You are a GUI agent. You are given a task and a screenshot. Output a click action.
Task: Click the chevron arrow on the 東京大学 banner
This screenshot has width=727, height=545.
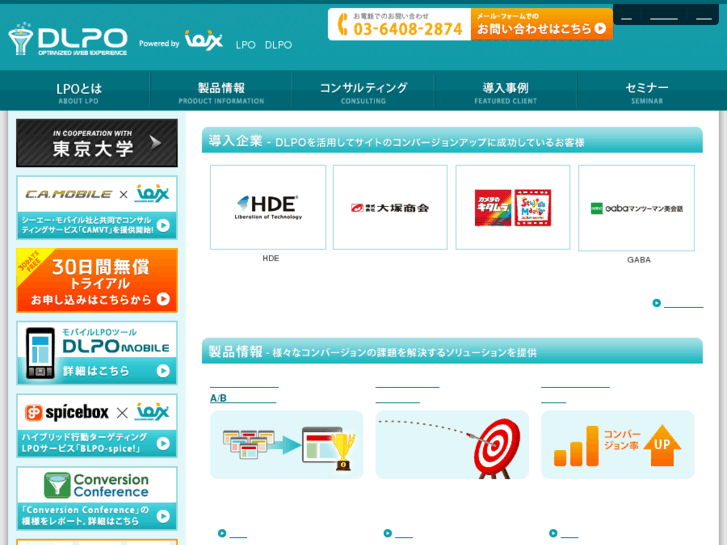tap(155, 142)
